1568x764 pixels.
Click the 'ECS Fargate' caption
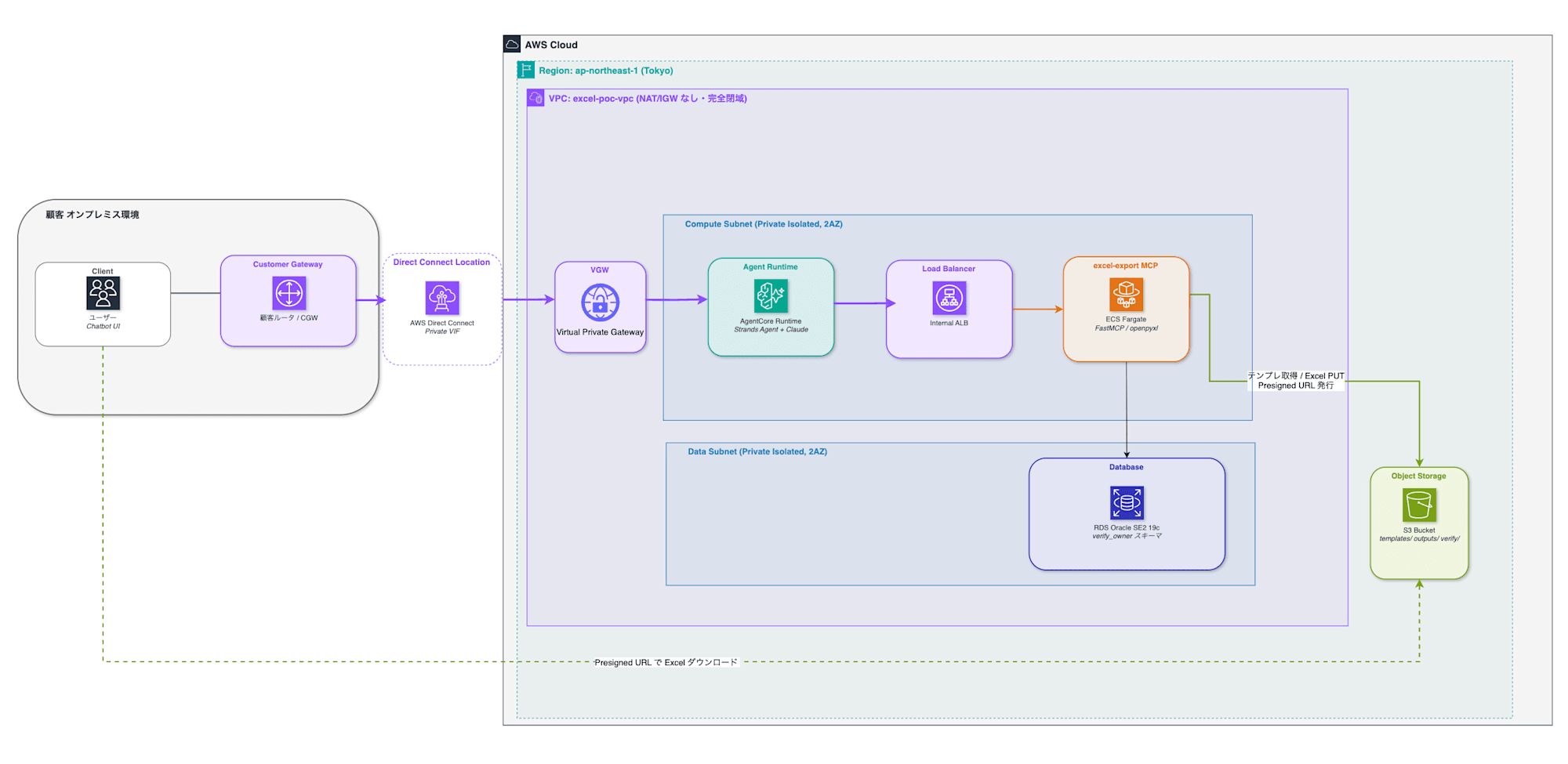[x=1127, y=320]
